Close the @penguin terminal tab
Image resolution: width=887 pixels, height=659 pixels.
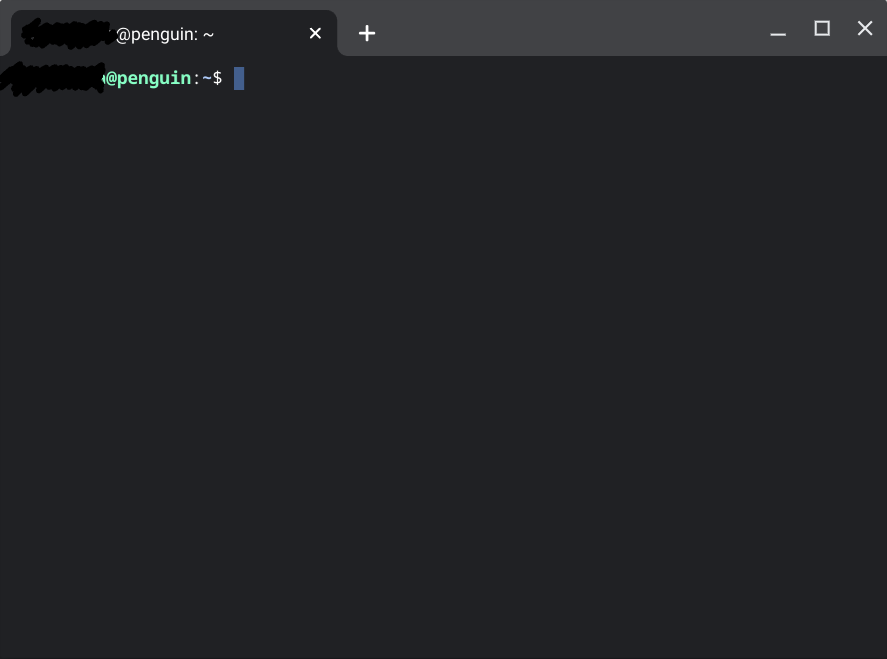coord(315,33)
